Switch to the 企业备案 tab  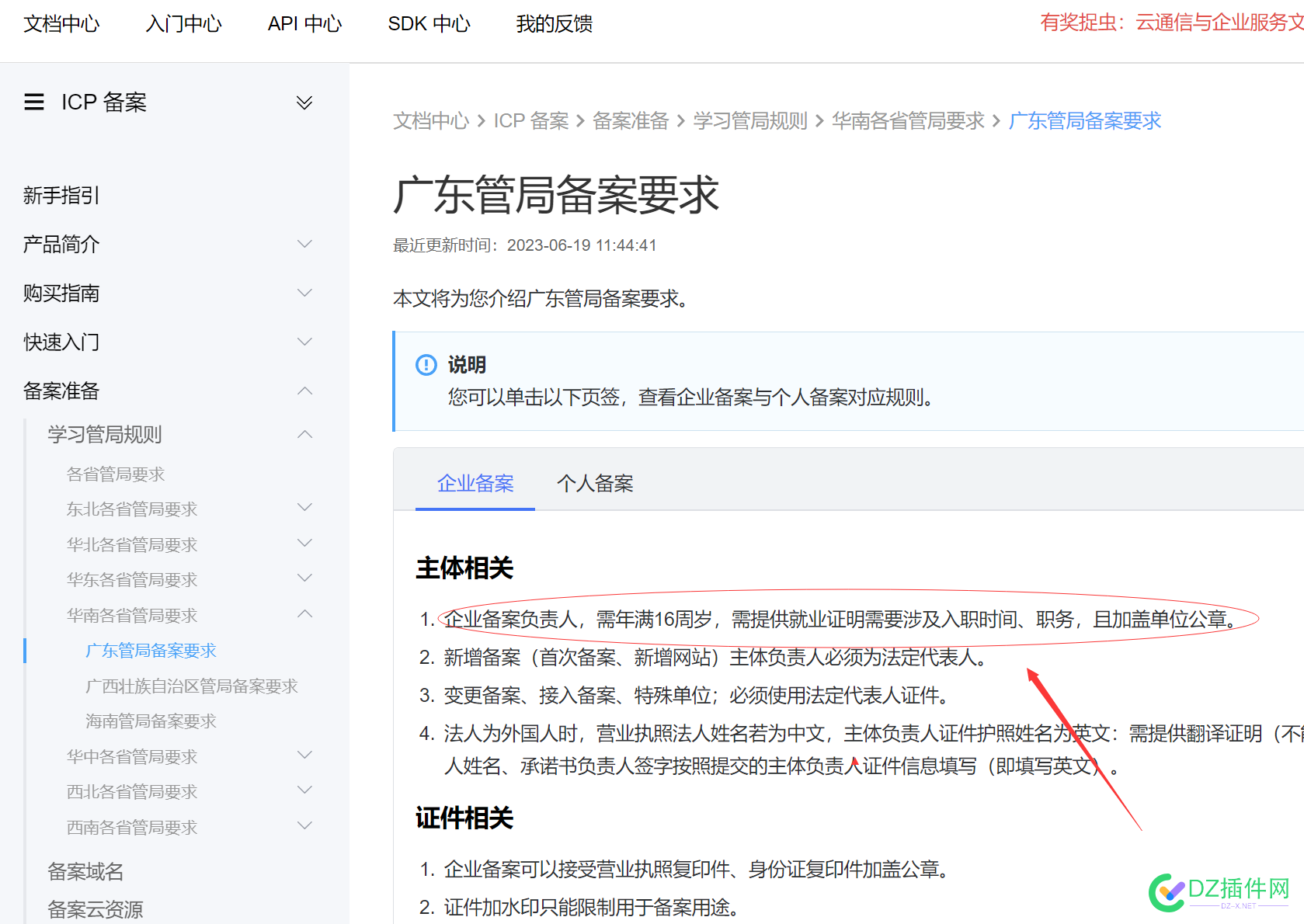pyautogui.click(x=475, y=483)
